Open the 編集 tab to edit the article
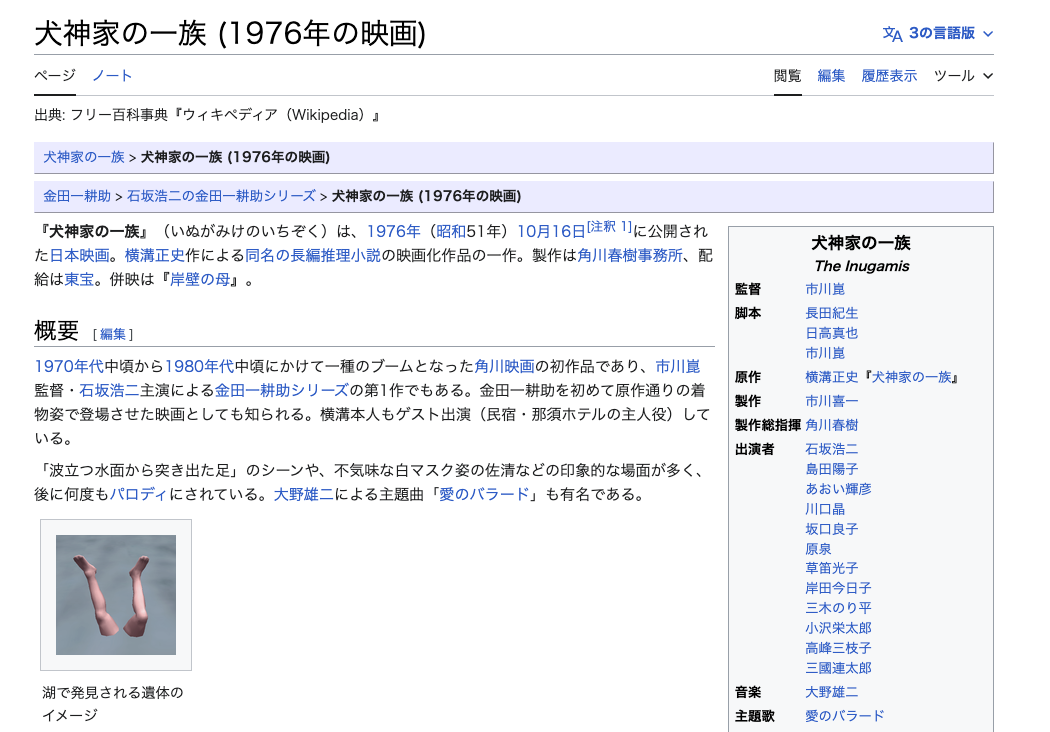 pos(831,75)
